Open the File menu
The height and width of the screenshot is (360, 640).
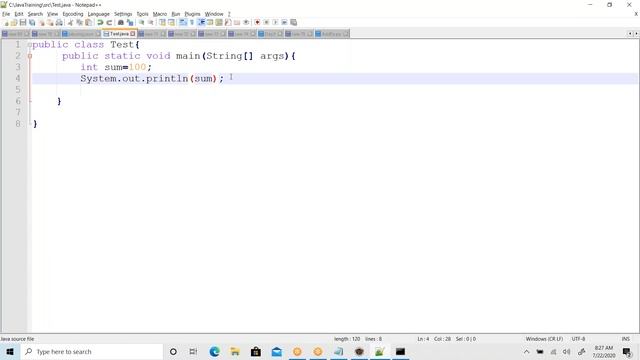point(6,14)
